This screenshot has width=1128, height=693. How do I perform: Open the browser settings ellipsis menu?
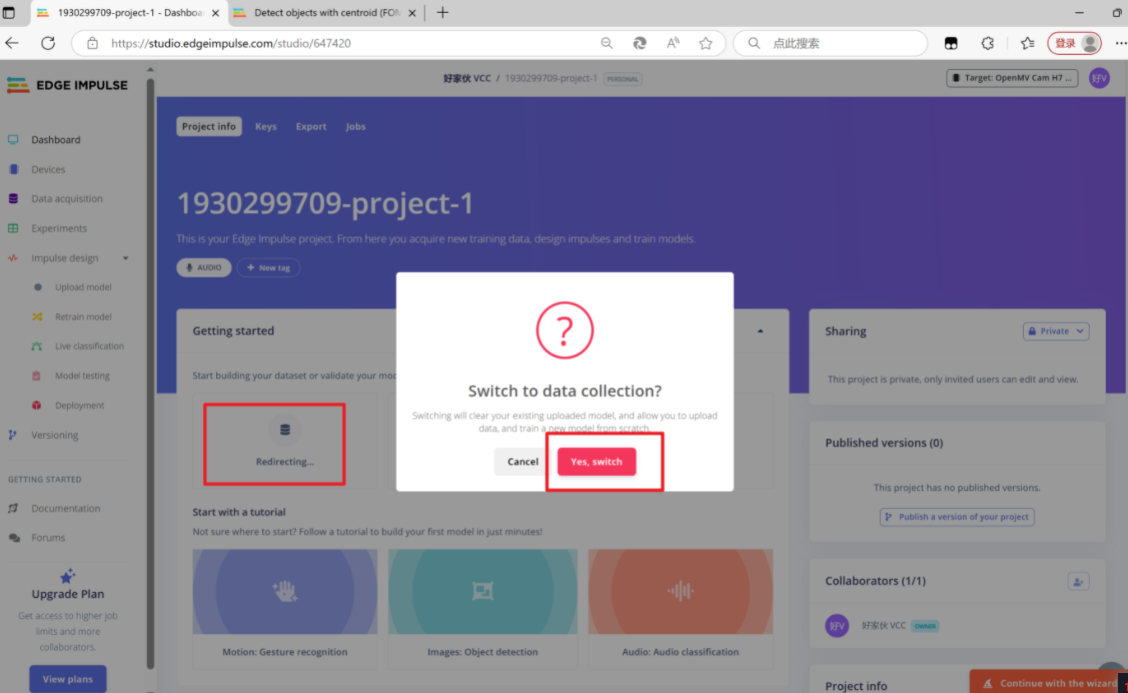point(1120,43)
